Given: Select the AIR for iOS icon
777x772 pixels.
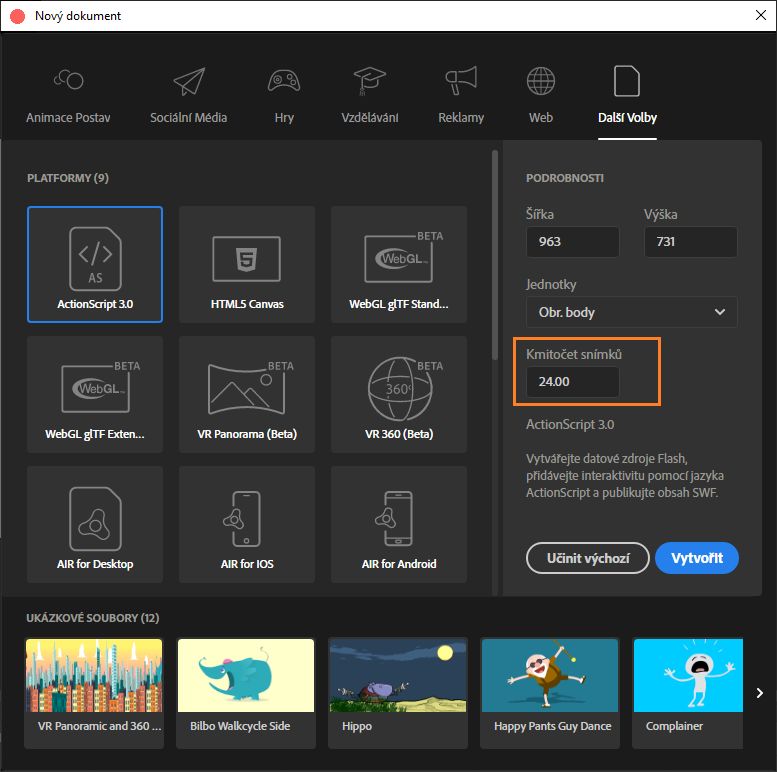Looking at the screenshot, I should point(241,519).
